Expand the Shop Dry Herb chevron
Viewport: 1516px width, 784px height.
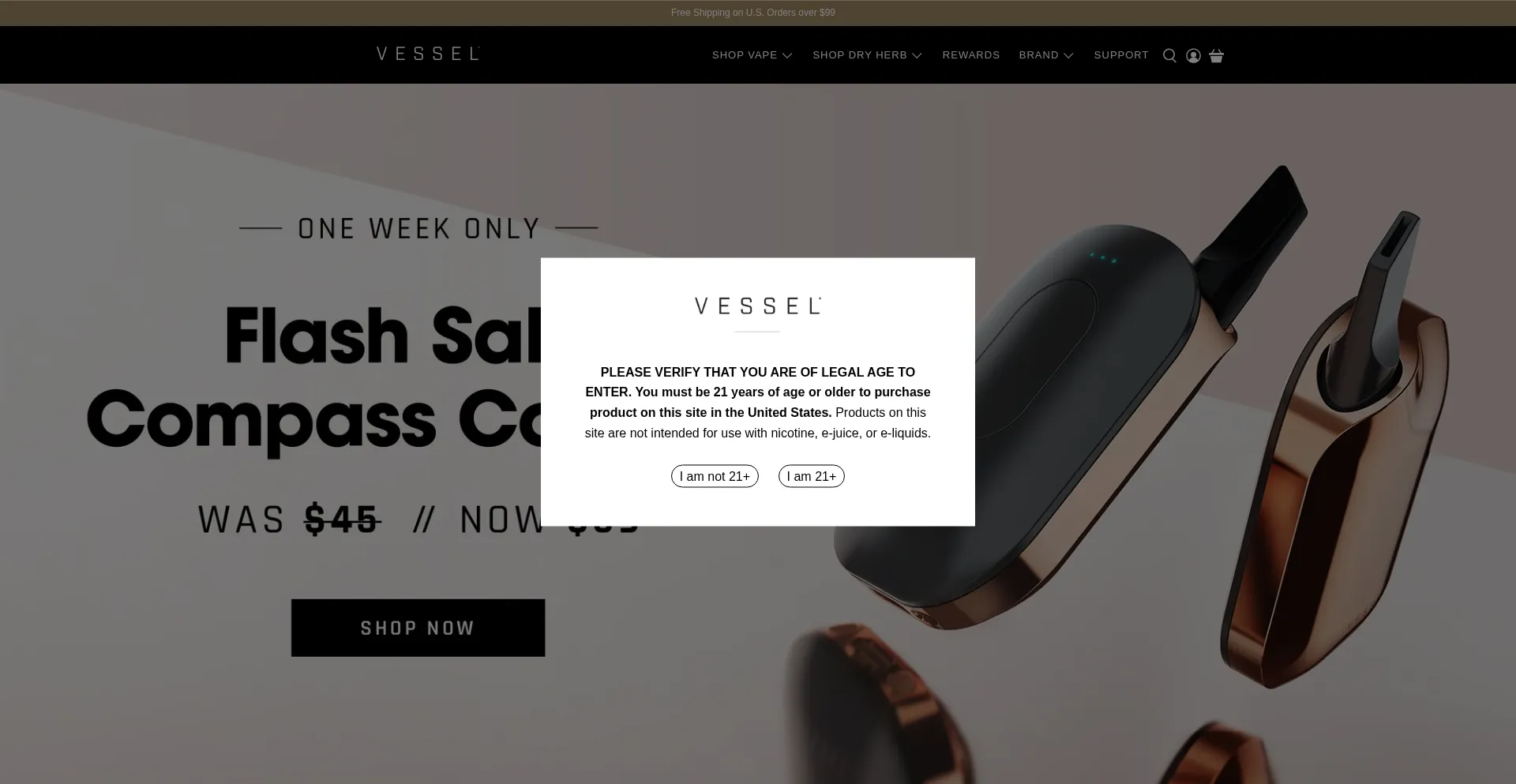[x=917, y=55]
